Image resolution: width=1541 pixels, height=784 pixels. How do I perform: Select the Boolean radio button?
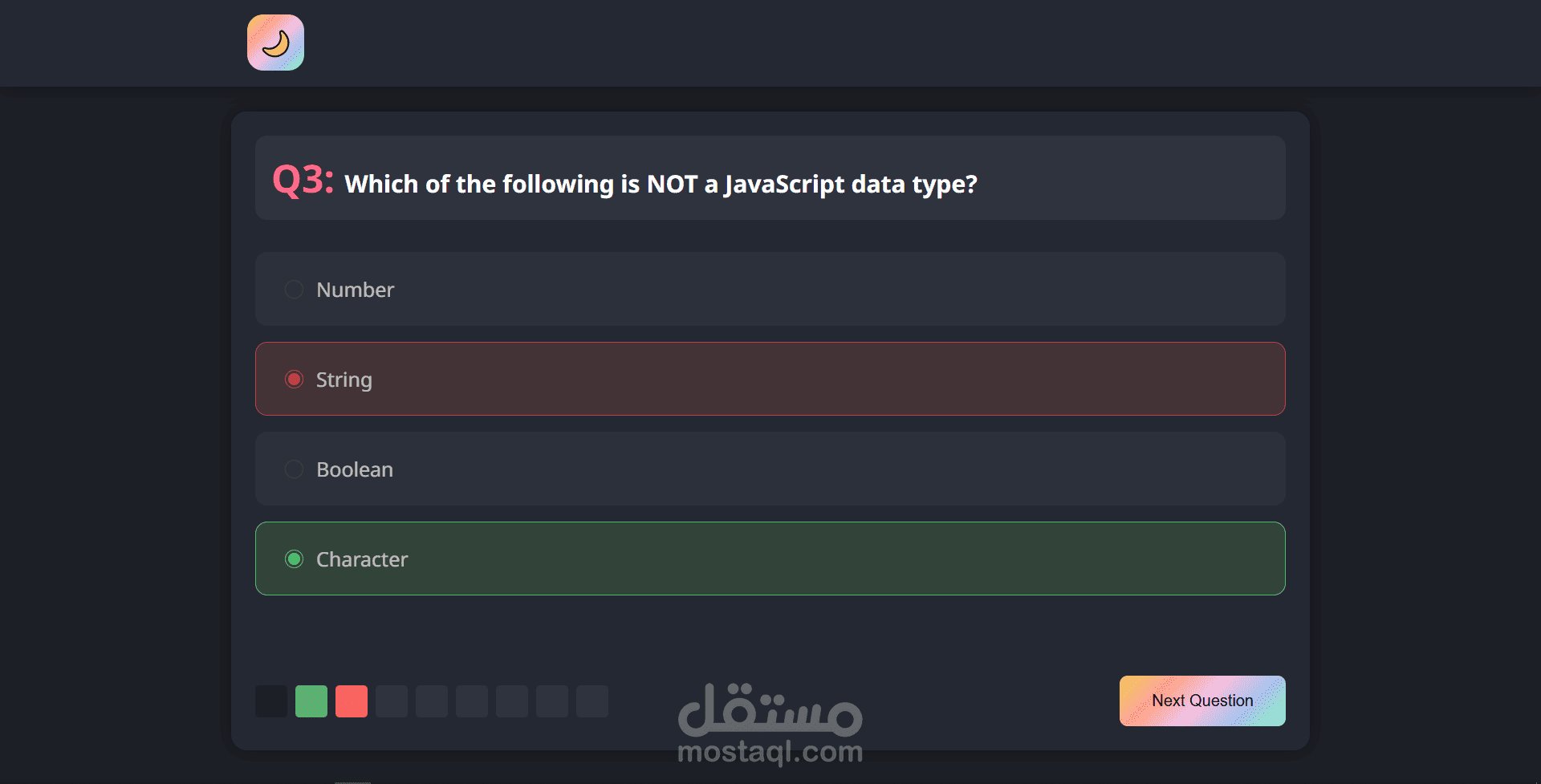[x=294, y=469]
